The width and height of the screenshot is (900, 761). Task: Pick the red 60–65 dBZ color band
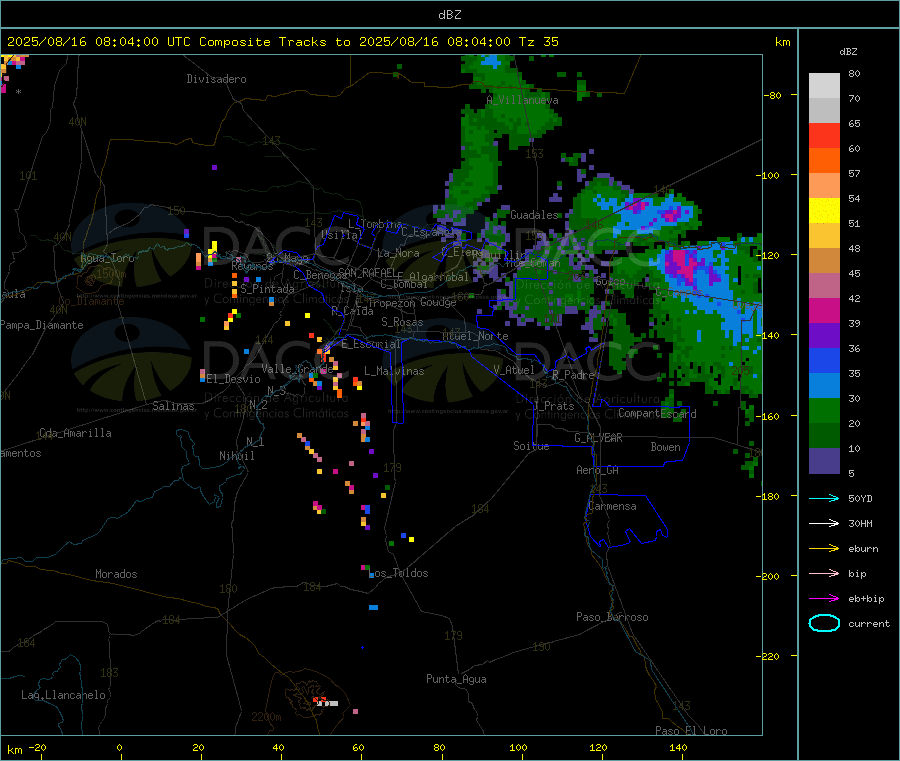coord(824,135)
